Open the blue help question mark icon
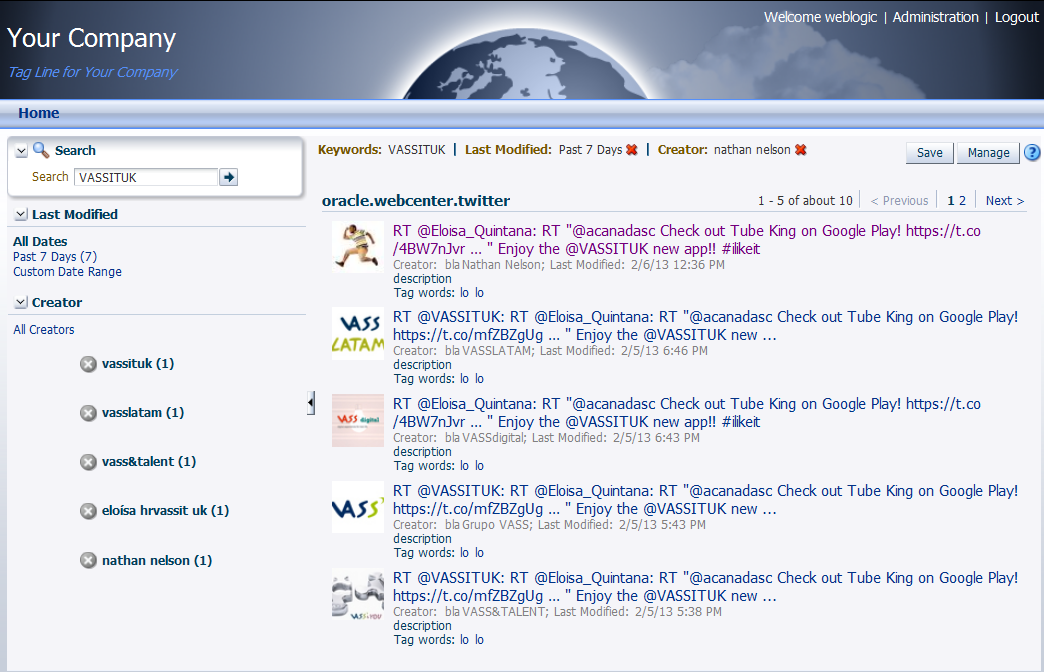This screenshot has height=672, width=1044. (x=1032, y=153)
